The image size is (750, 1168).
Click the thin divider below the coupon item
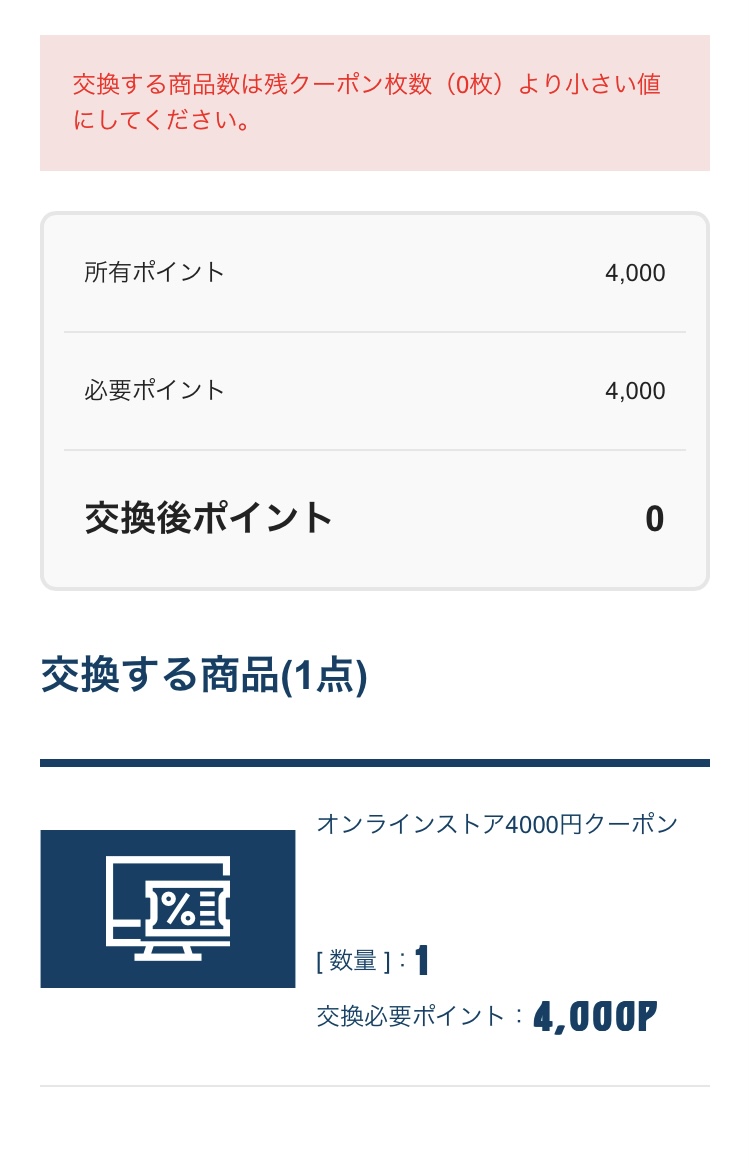pos(374,1086)
